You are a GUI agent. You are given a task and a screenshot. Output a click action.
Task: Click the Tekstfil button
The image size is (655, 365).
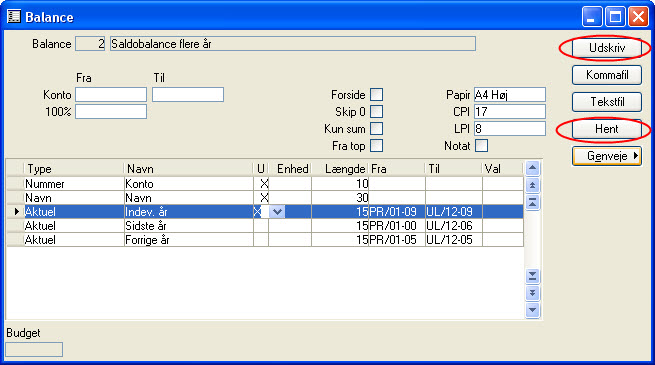[x=607, y=102]
